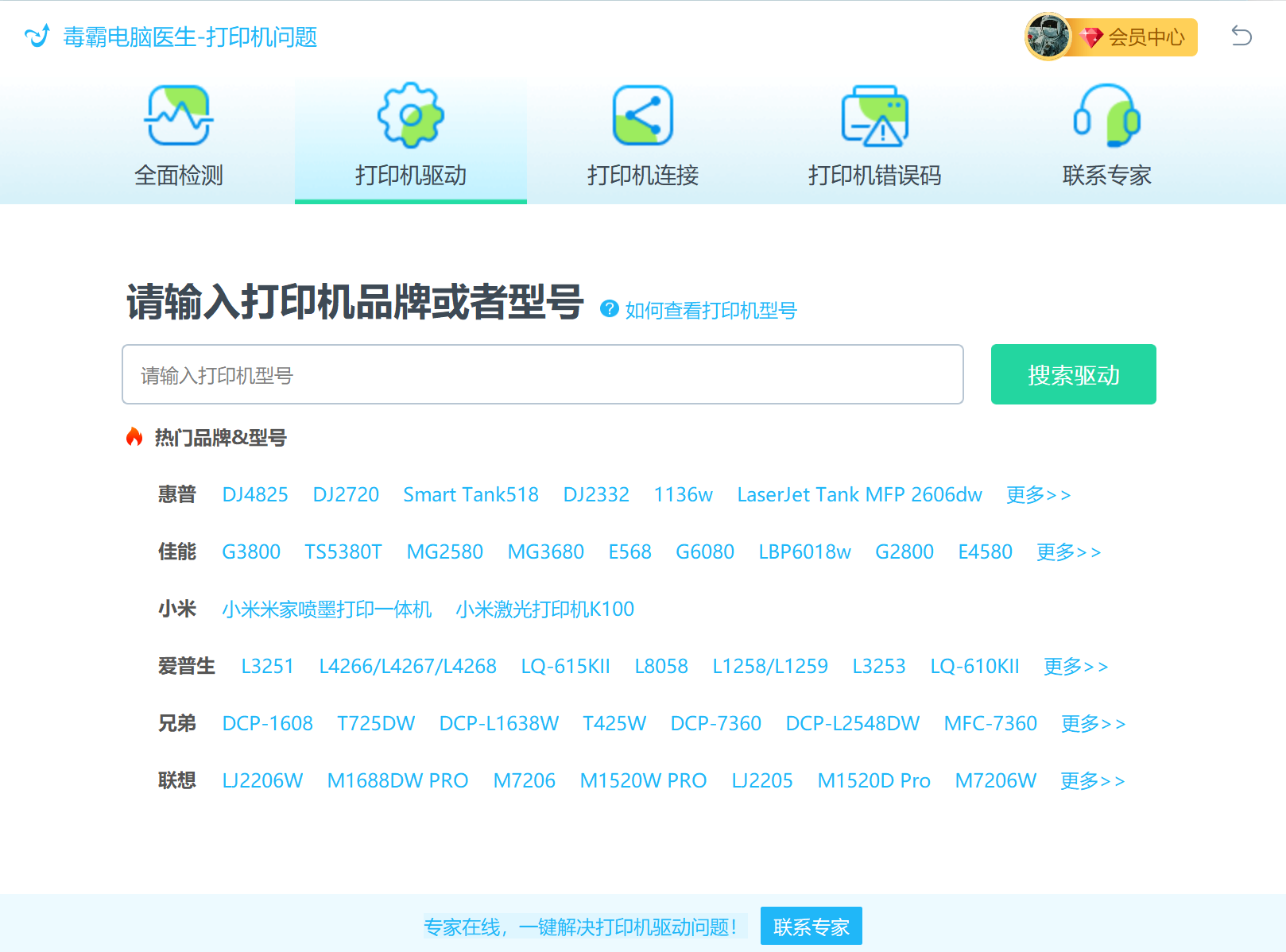Click the 搜索驱动 button
1286x952 pixels.
point(1073,374)
